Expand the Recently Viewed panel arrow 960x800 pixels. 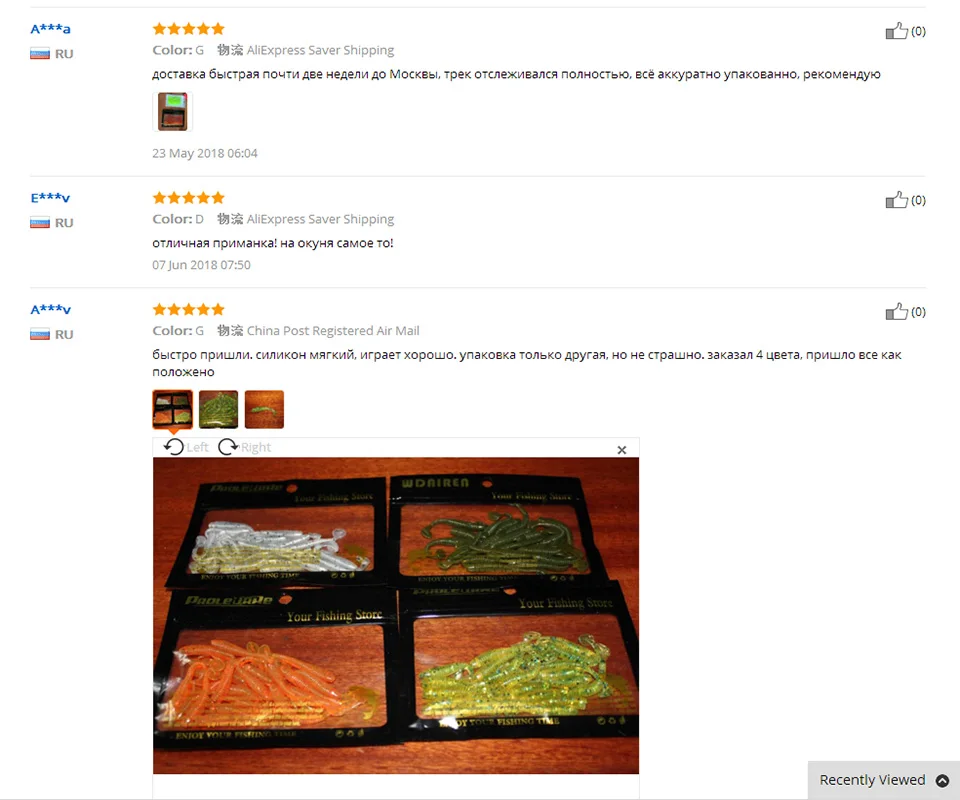tap(942, 780)
